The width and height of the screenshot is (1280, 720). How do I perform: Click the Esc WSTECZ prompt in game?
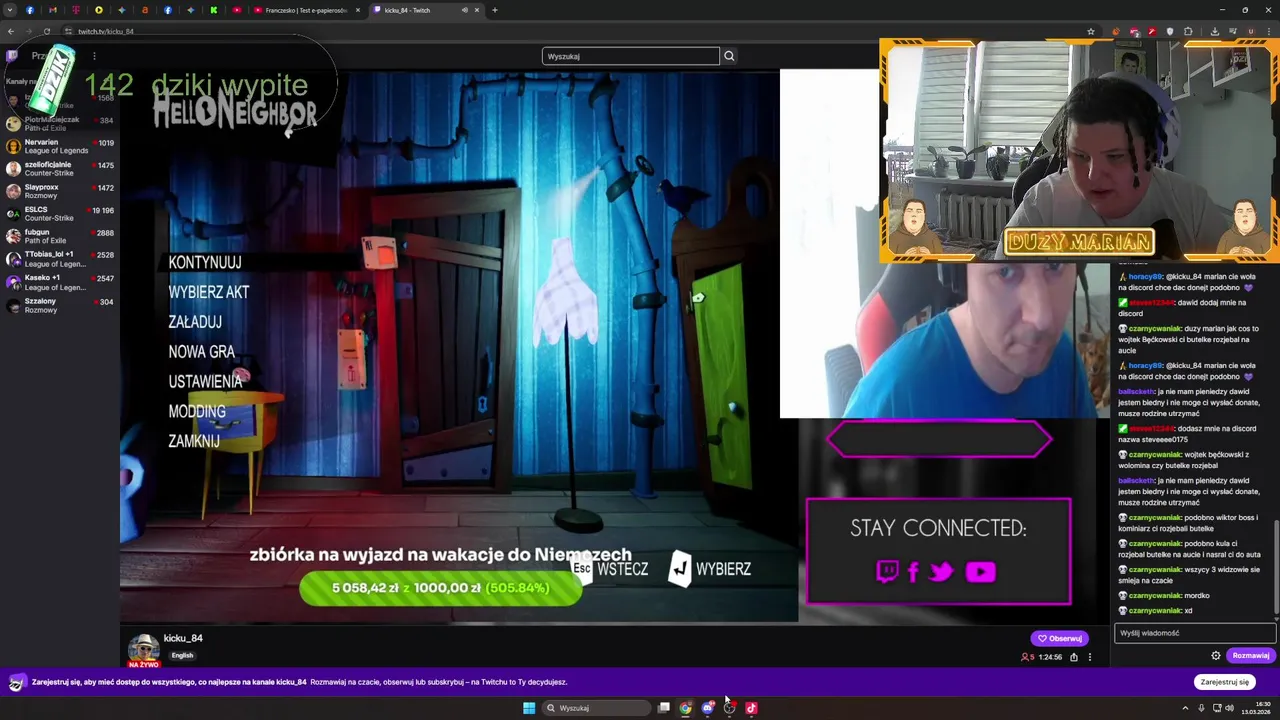click(610, 569)
